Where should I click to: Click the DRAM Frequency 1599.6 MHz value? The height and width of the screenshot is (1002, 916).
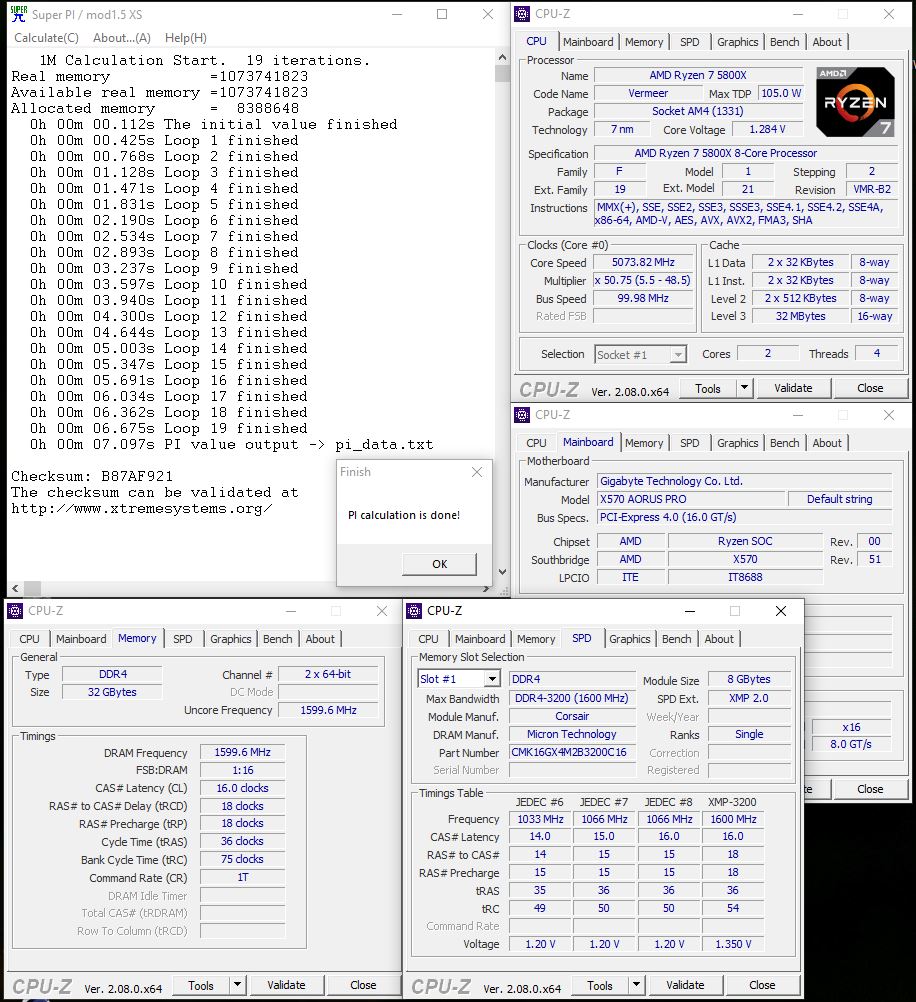pyautogui.click(x=242, y=752)
